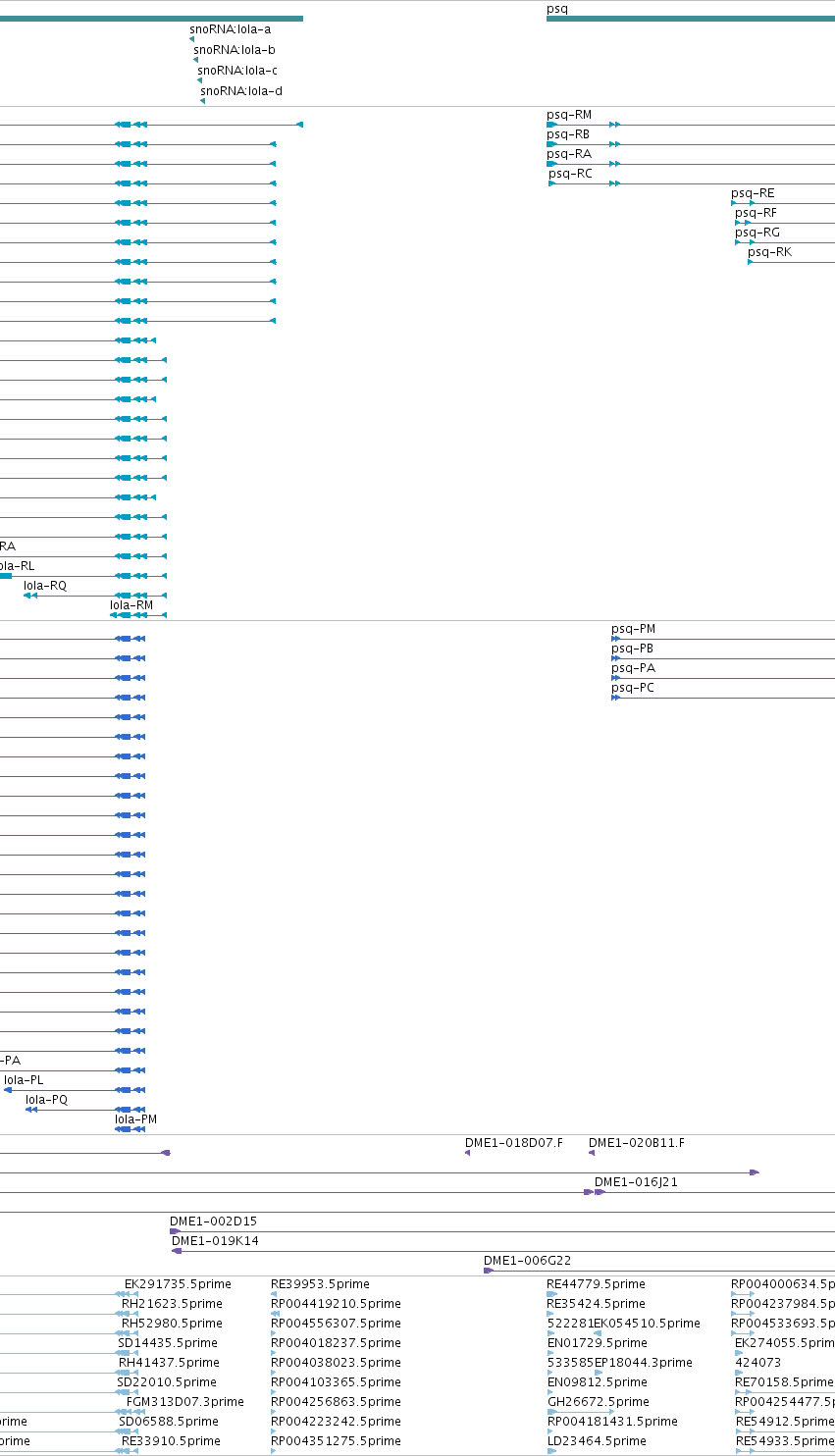This screenshot has width=835, height=1456.
Task: Select transcript psq-RM
Action: coord(569,115)
